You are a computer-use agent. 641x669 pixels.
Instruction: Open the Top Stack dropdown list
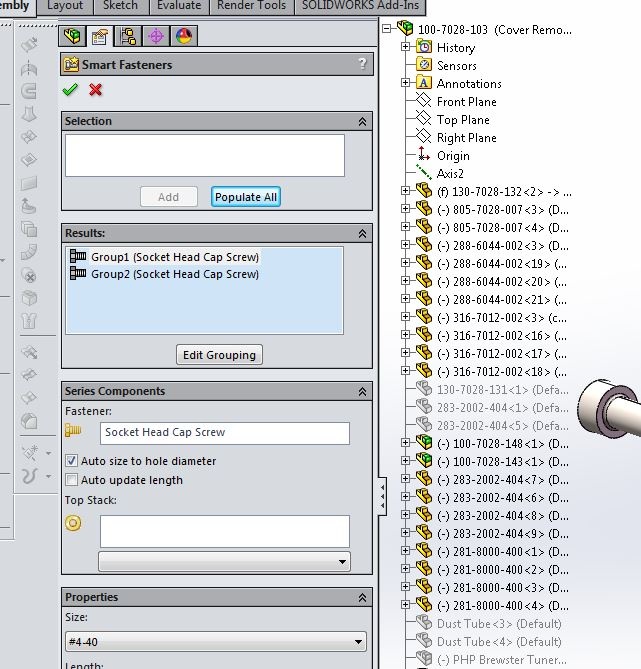click(342, 561)
